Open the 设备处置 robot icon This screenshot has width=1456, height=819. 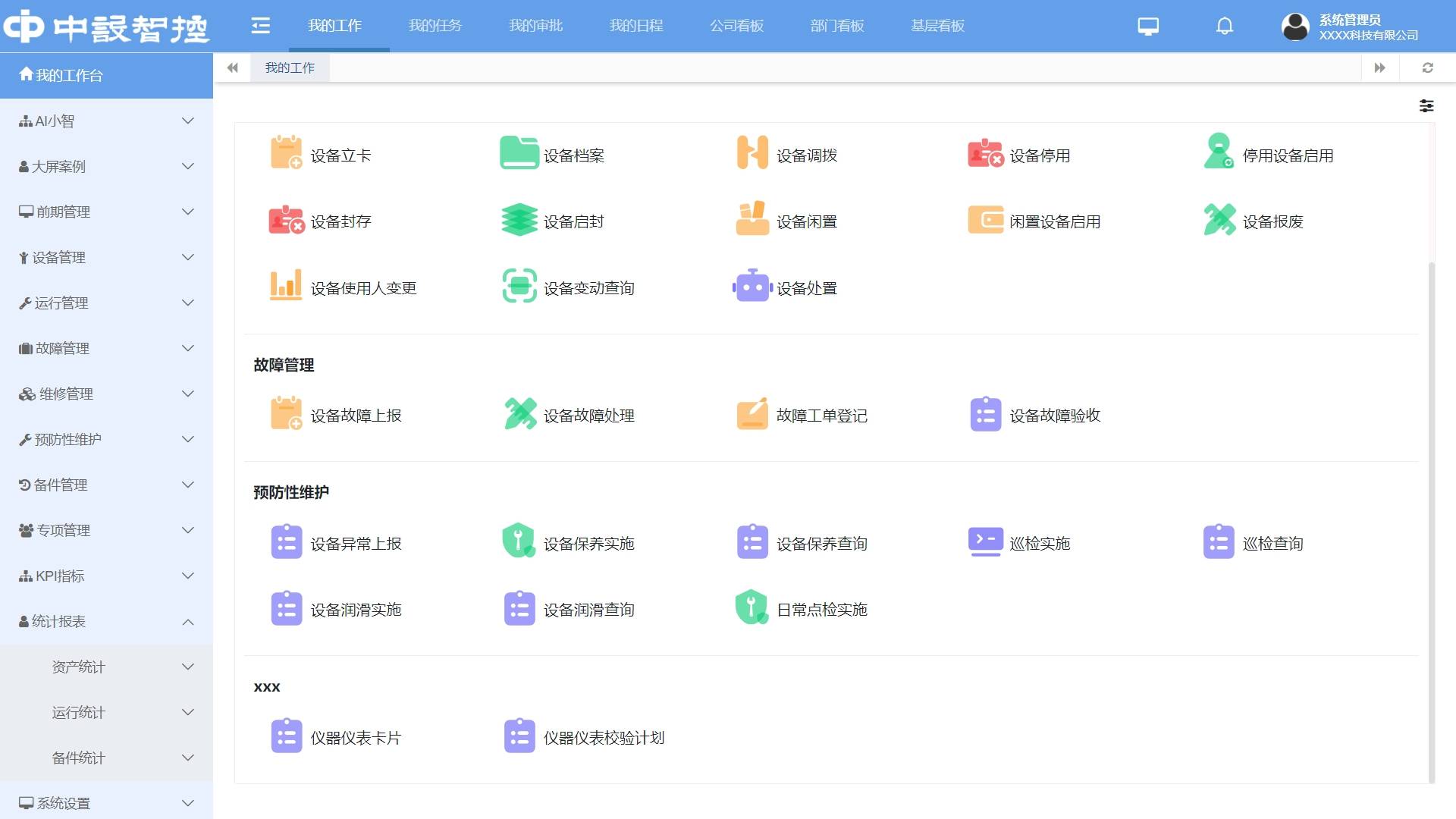[752, 286]
